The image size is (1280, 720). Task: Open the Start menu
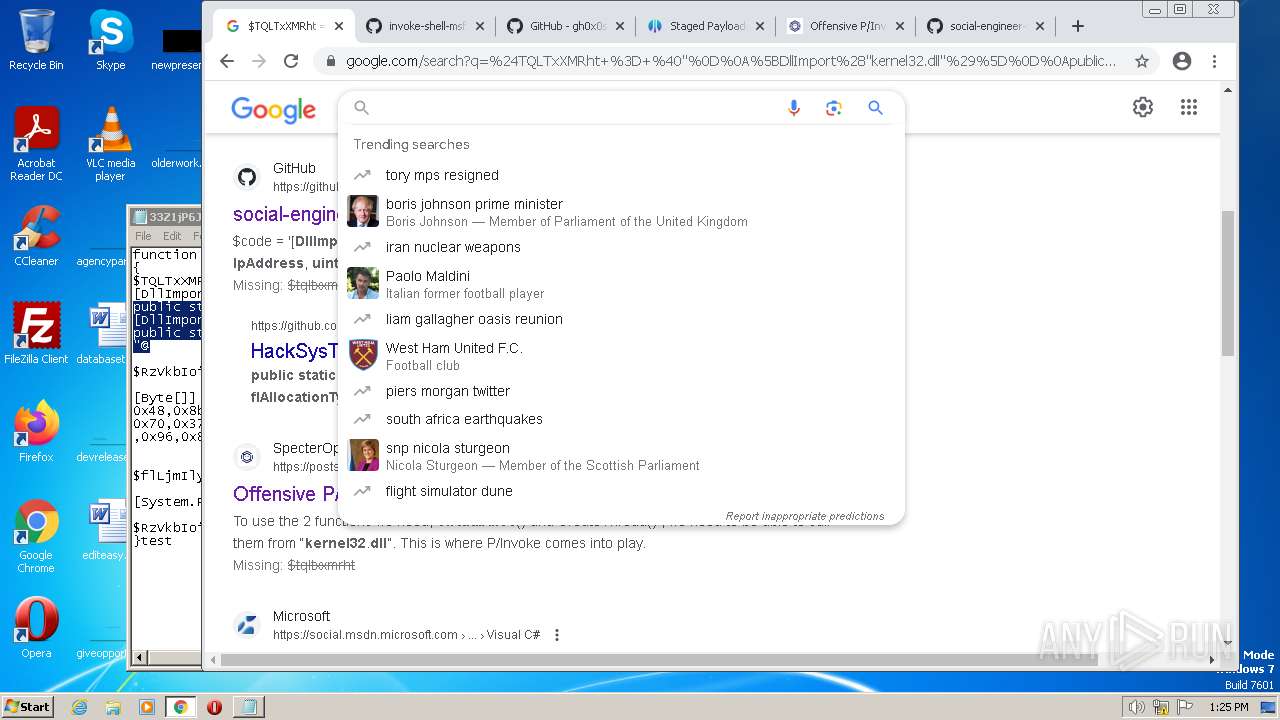pos(28,706)
